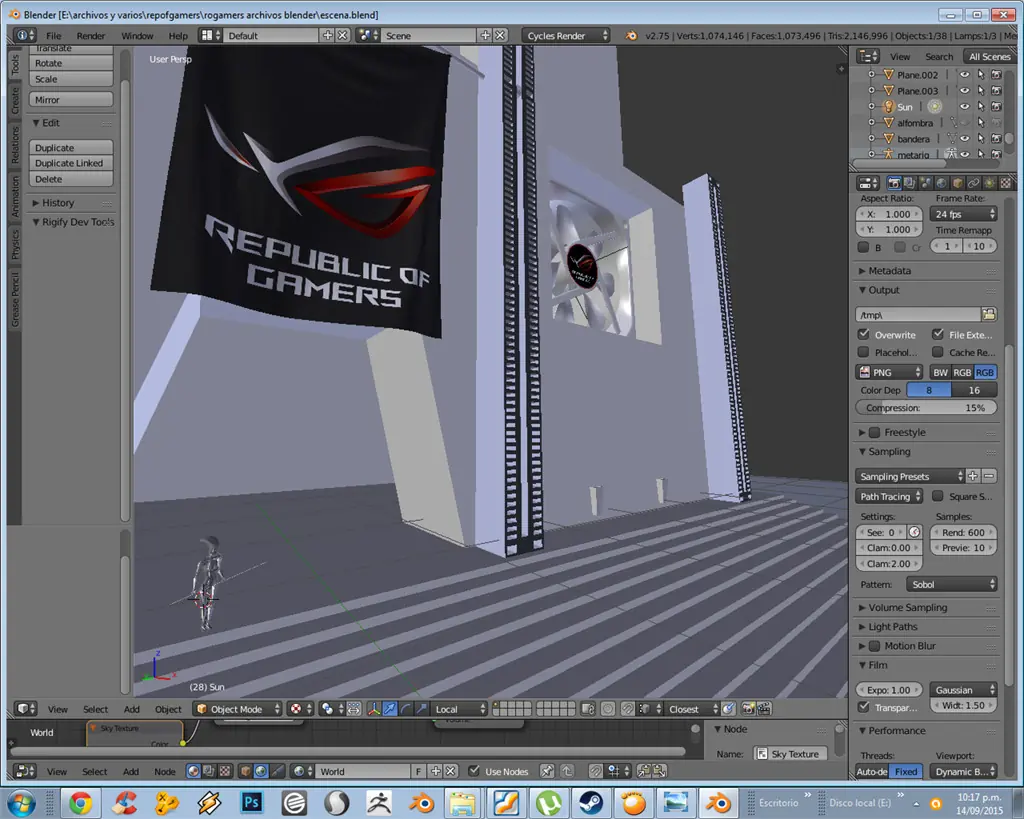
Task: Open the File menu
Action: pos(54,36)
